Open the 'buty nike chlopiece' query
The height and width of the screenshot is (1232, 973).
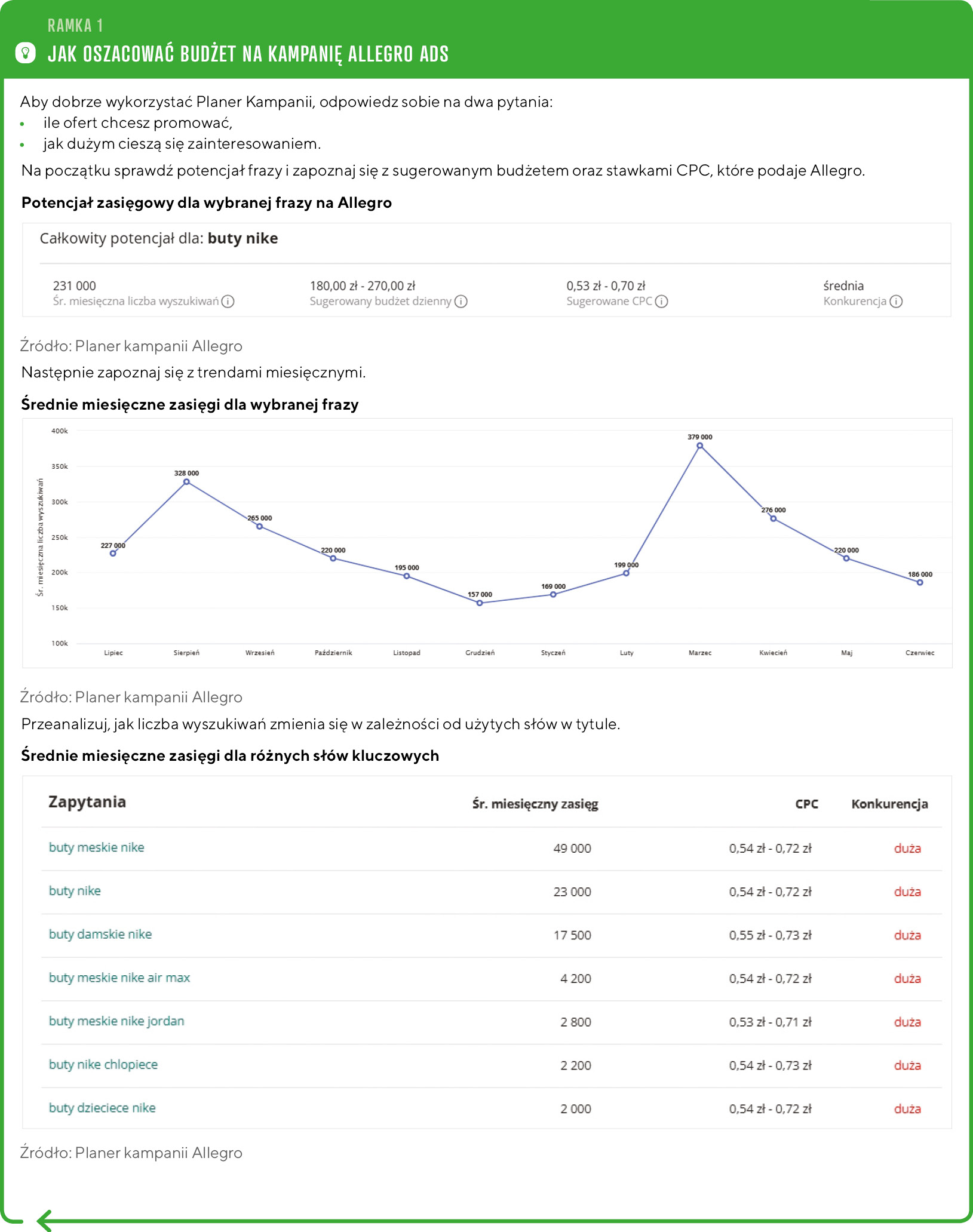(x=103, y=1065)
